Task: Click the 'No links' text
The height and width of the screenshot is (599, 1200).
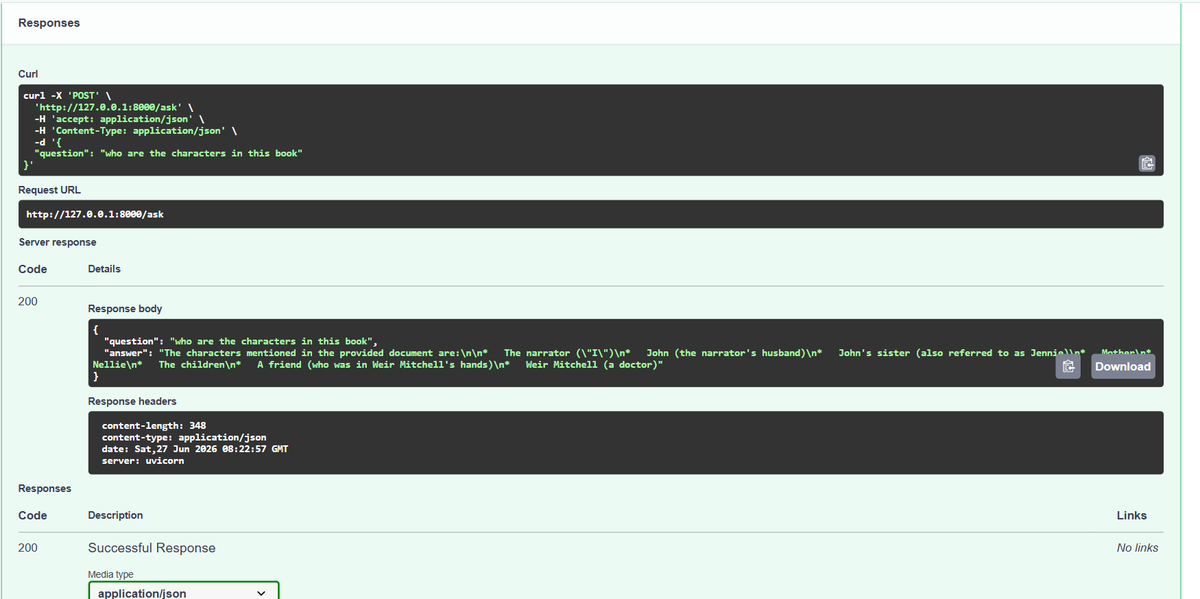Action: 1137,548
